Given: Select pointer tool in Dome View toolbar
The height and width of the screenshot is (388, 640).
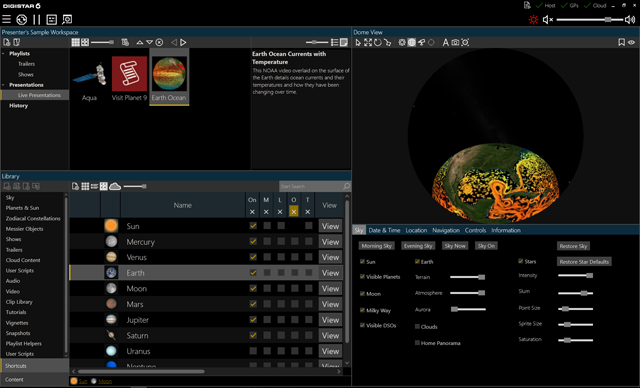Looking at the screenshot, I should point(358,42).
